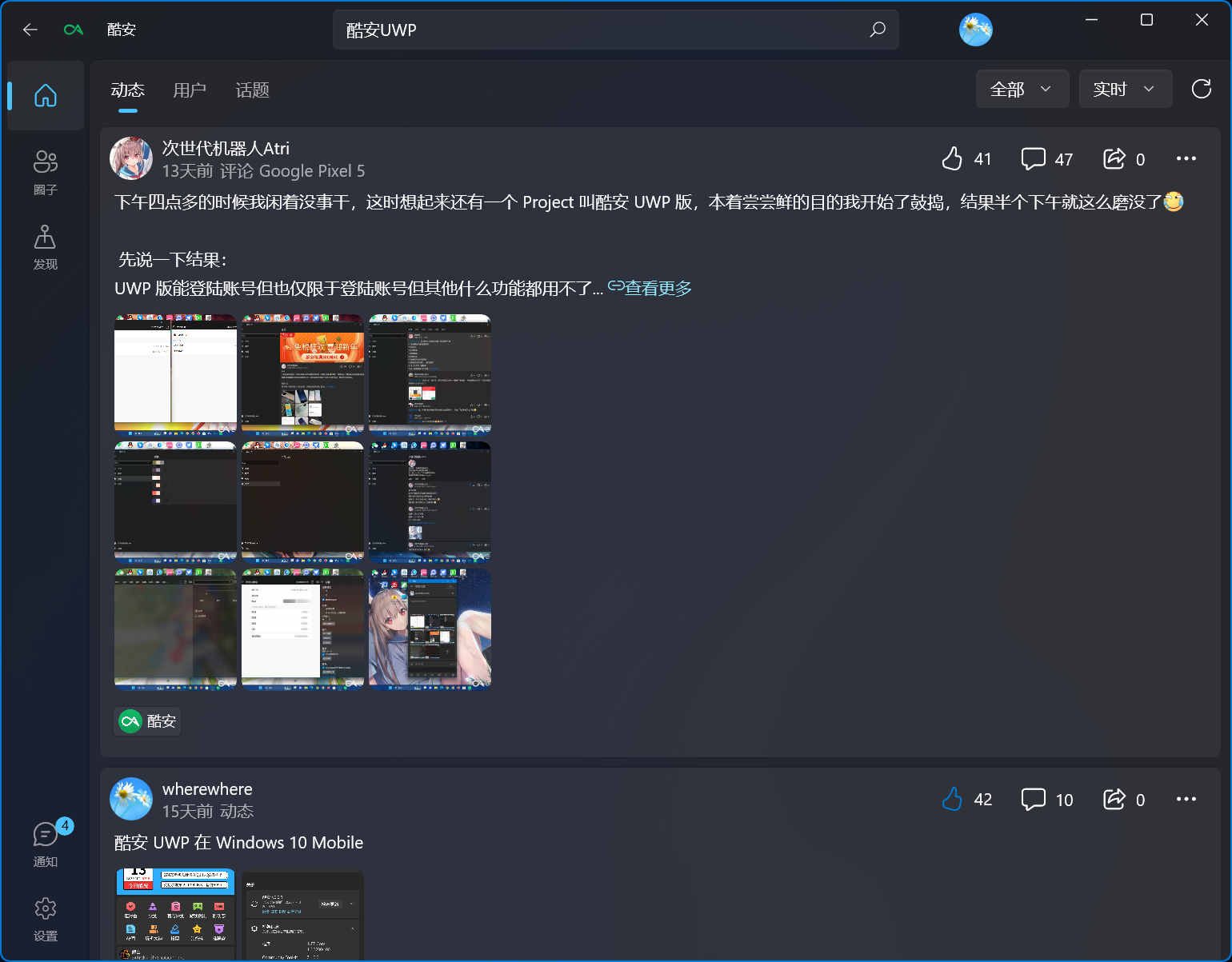Minimize the 酷安 window

[1091, 20]
